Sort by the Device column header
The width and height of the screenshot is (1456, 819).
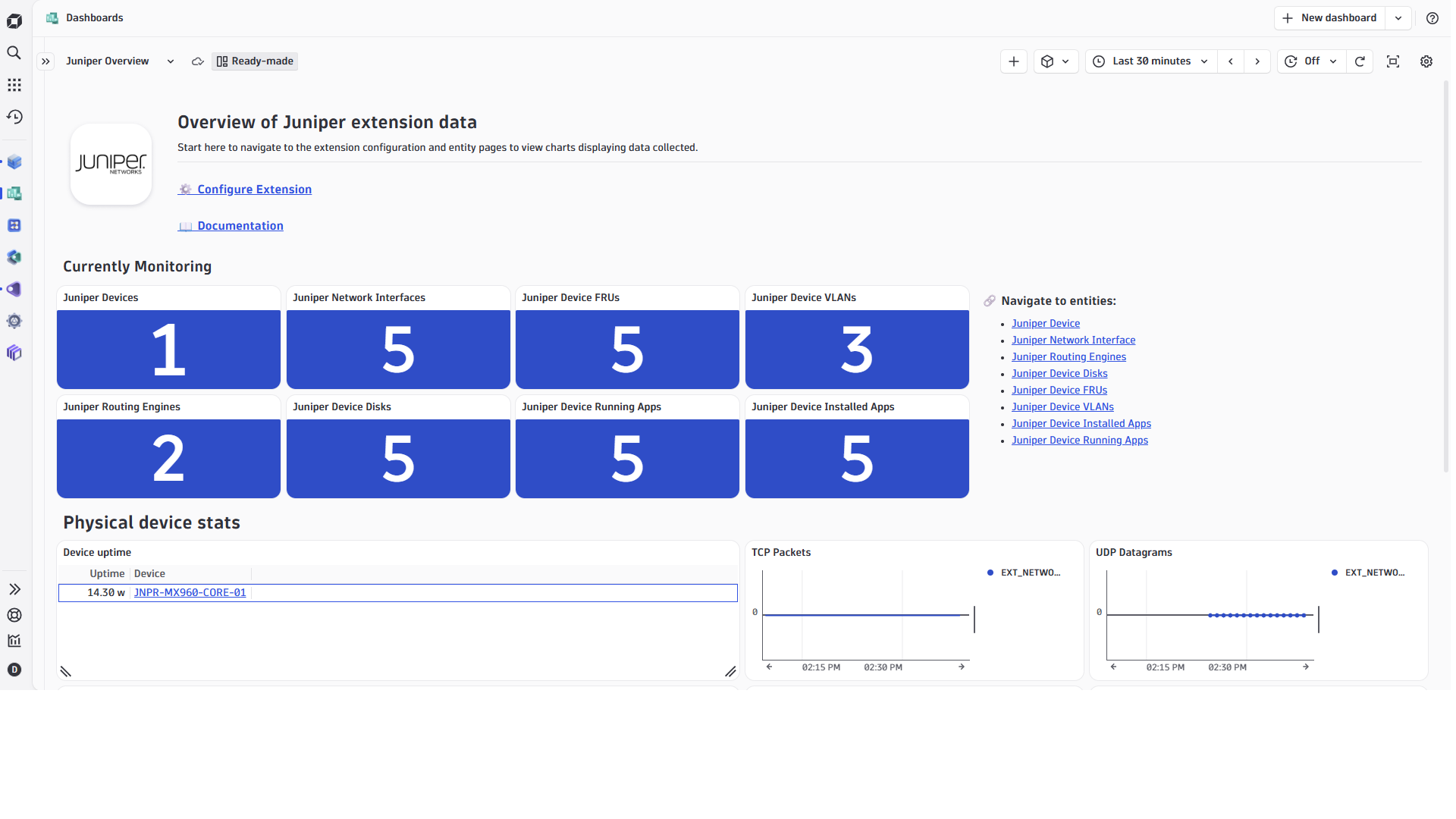click(x=149, y=574)
